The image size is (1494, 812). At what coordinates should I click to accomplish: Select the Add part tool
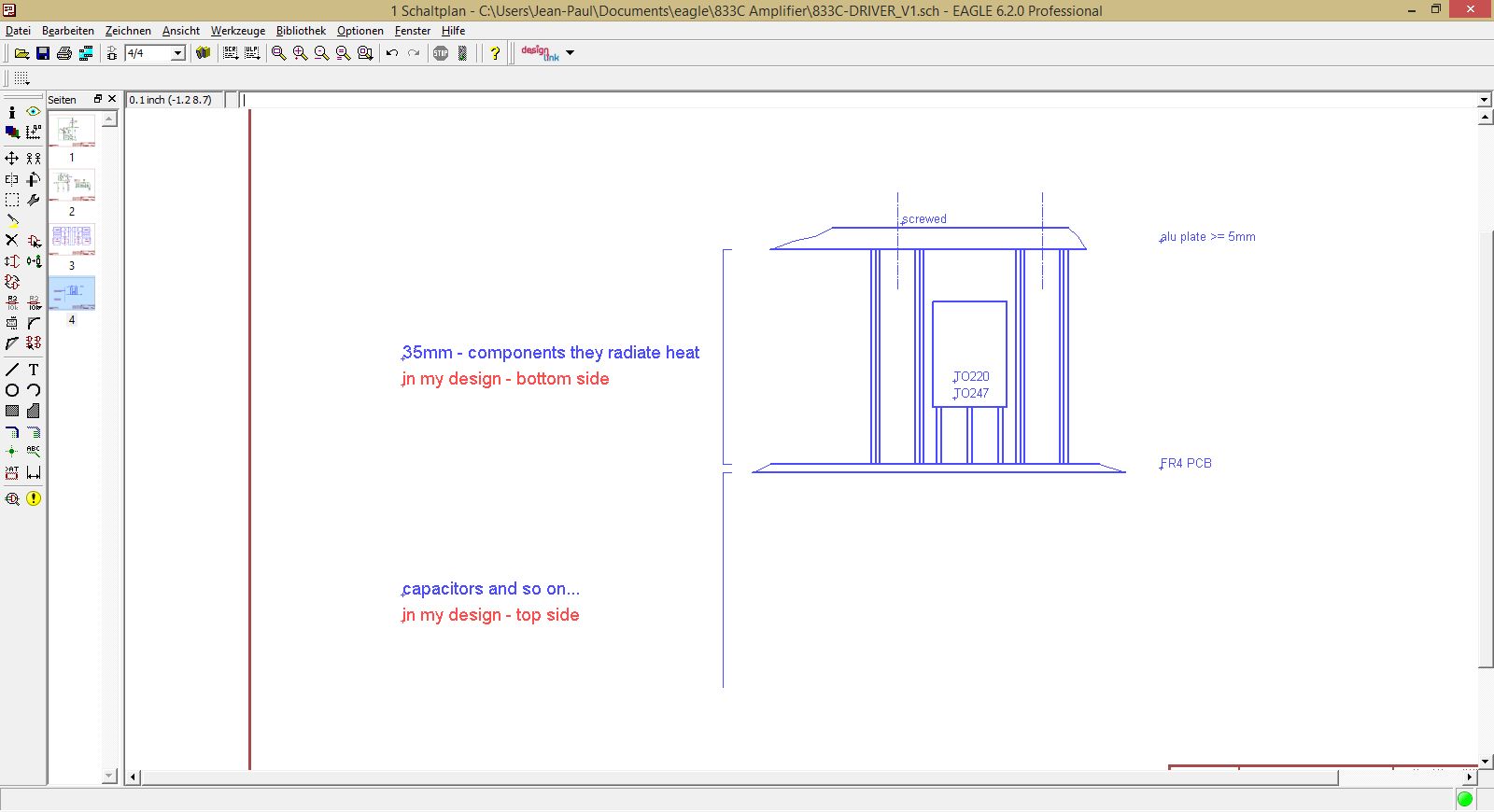[34, 241]
